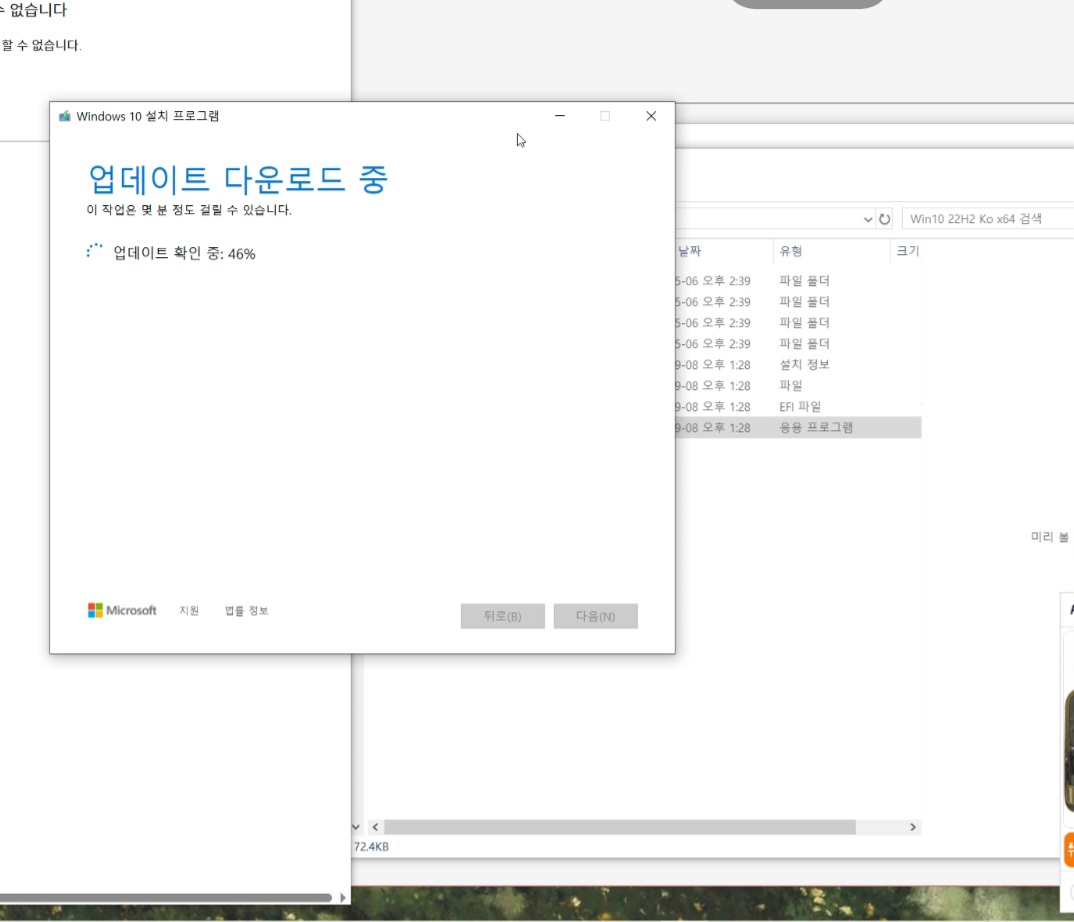The height and width of the screenshot is (922, 1074).
Task: Click the Explorer horizontal scrollbar thumb
Action: point(619,827)
